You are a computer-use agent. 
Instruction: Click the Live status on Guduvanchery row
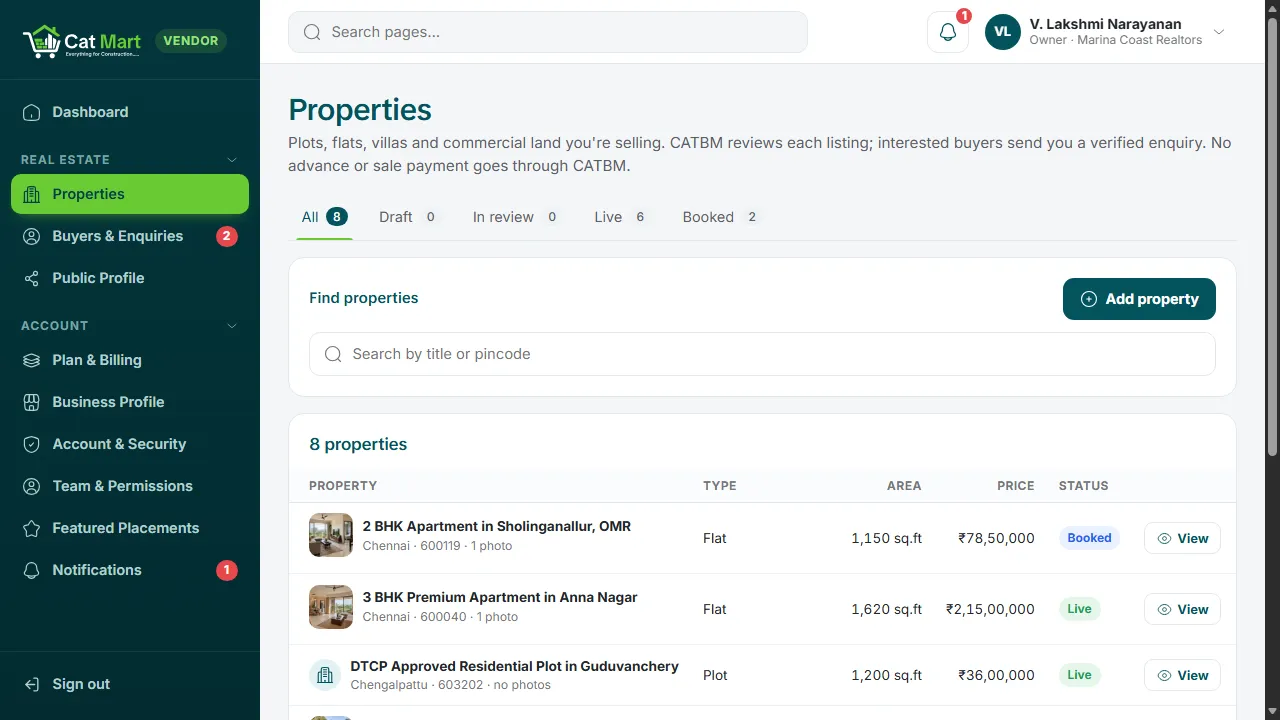(x=1079, y=675)
